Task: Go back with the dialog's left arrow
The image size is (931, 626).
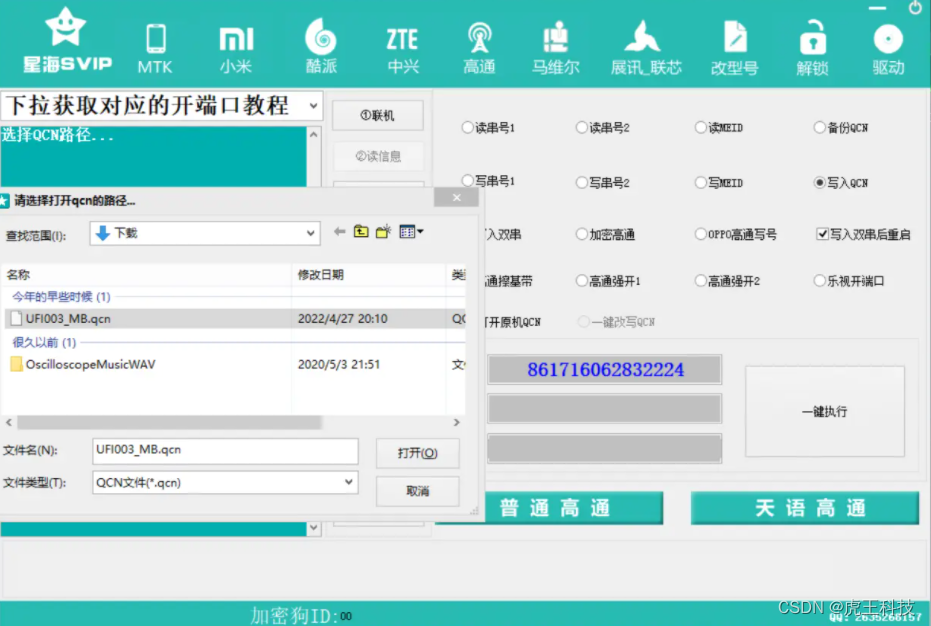Action: tap(340, 232)
